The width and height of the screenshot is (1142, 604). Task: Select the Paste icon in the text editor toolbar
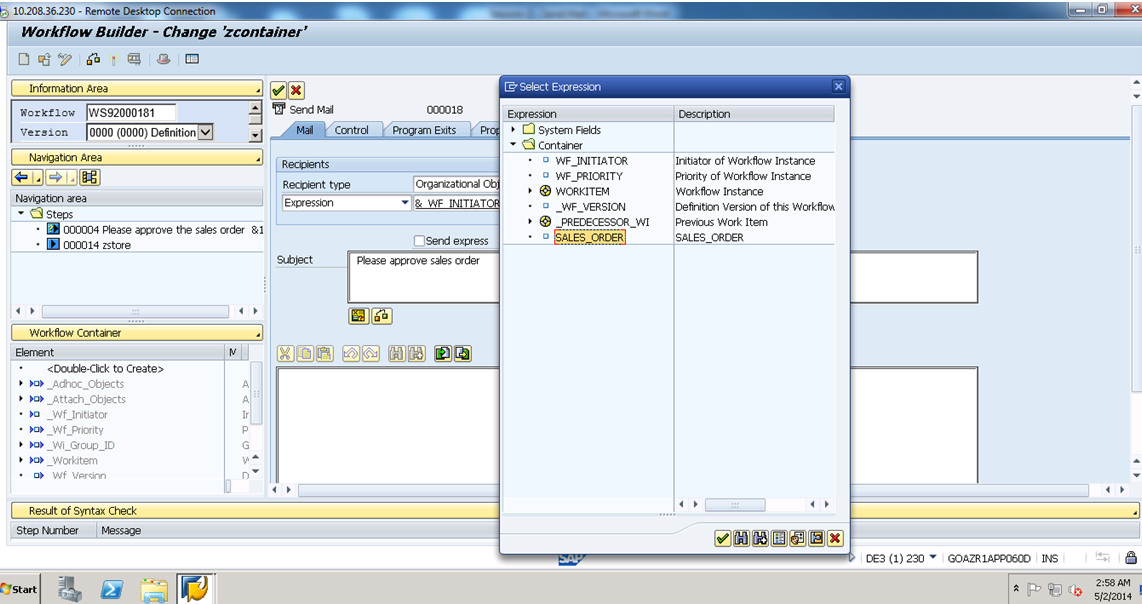(x=323, y=353)
